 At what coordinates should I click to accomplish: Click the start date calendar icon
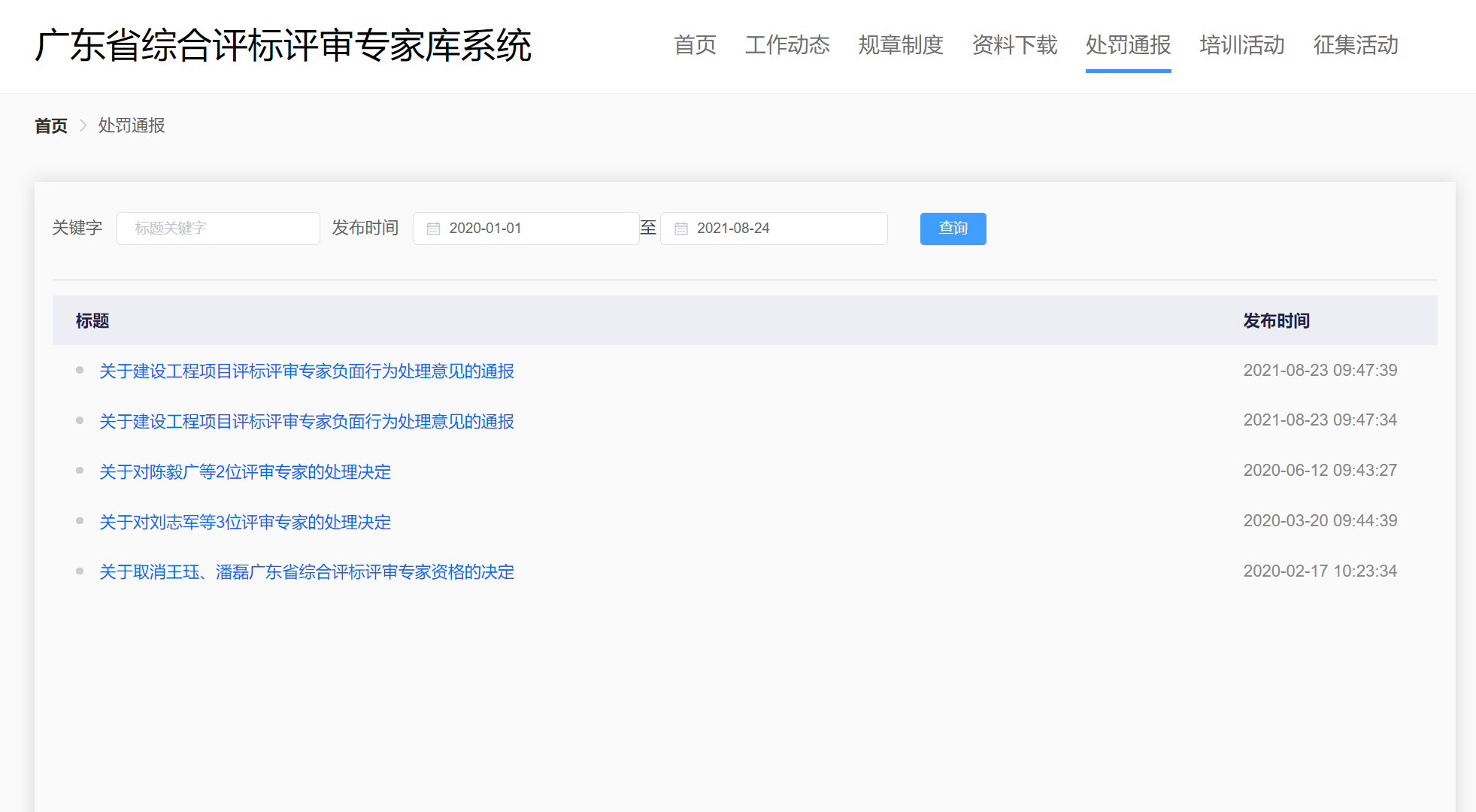coord(433,229)
